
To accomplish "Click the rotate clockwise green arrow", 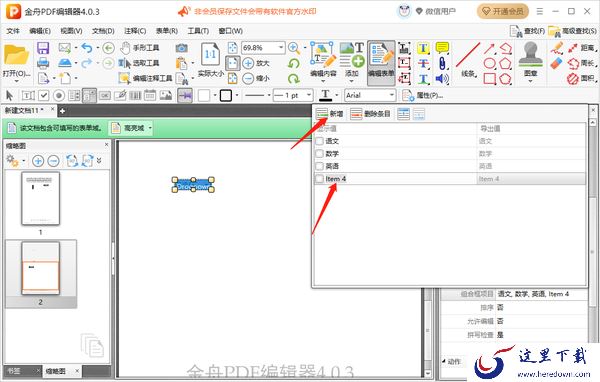I will tap(293, 79).
